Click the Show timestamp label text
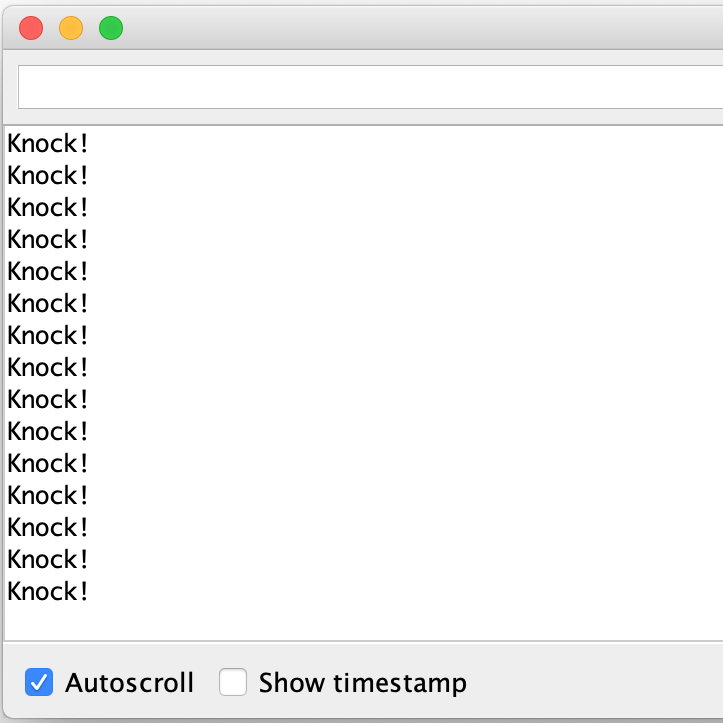The image size is (723, 723). pos(363,683)
